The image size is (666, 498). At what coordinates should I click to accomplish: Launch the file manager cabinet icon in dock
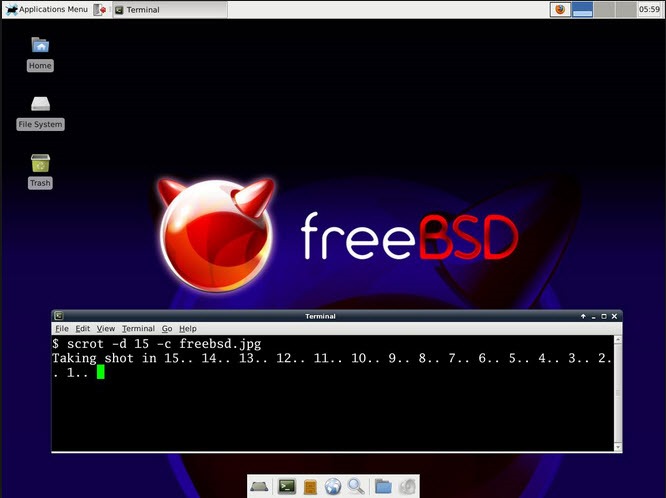pyautogui.click(x=310, y=487)
